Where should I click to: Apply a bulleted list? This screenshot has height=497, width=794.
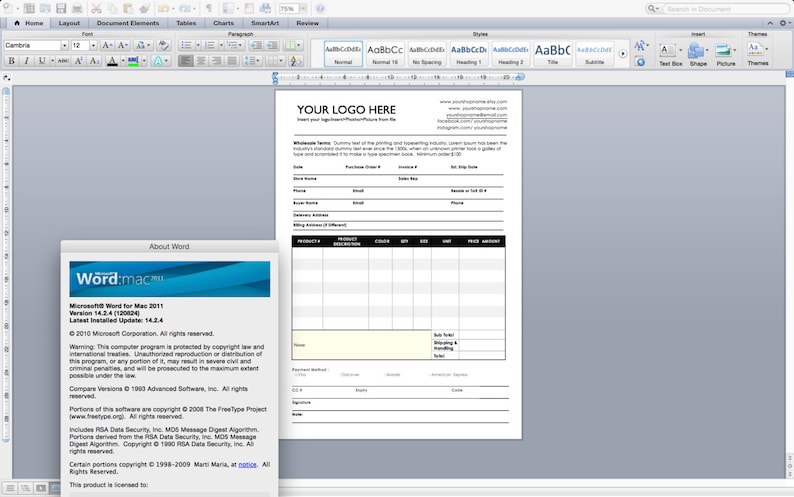point(186,45)
